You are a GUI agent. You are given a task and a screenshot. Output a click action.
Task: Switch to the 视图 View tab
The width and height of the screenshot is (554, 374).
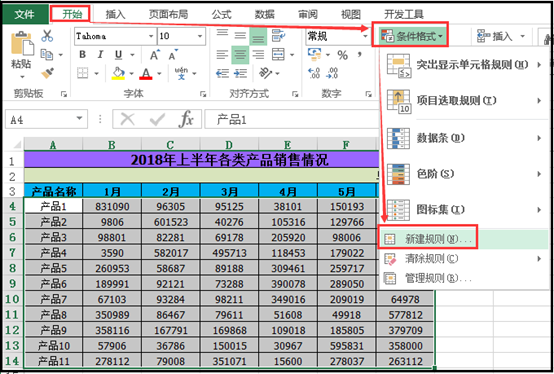(x=351, y=14)
